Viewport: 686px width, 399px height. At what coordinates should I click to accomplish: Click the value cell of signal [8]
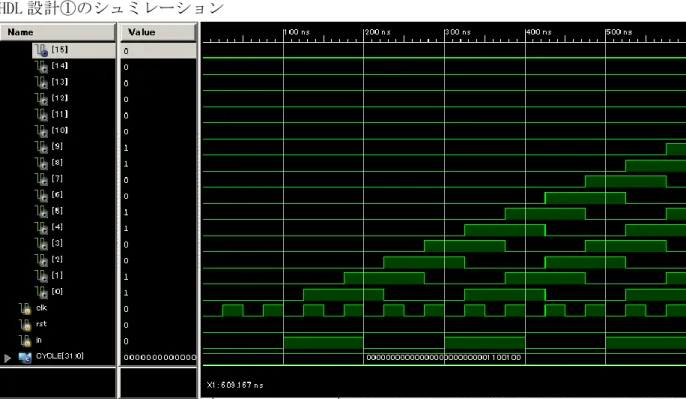(x=158, y=164)
